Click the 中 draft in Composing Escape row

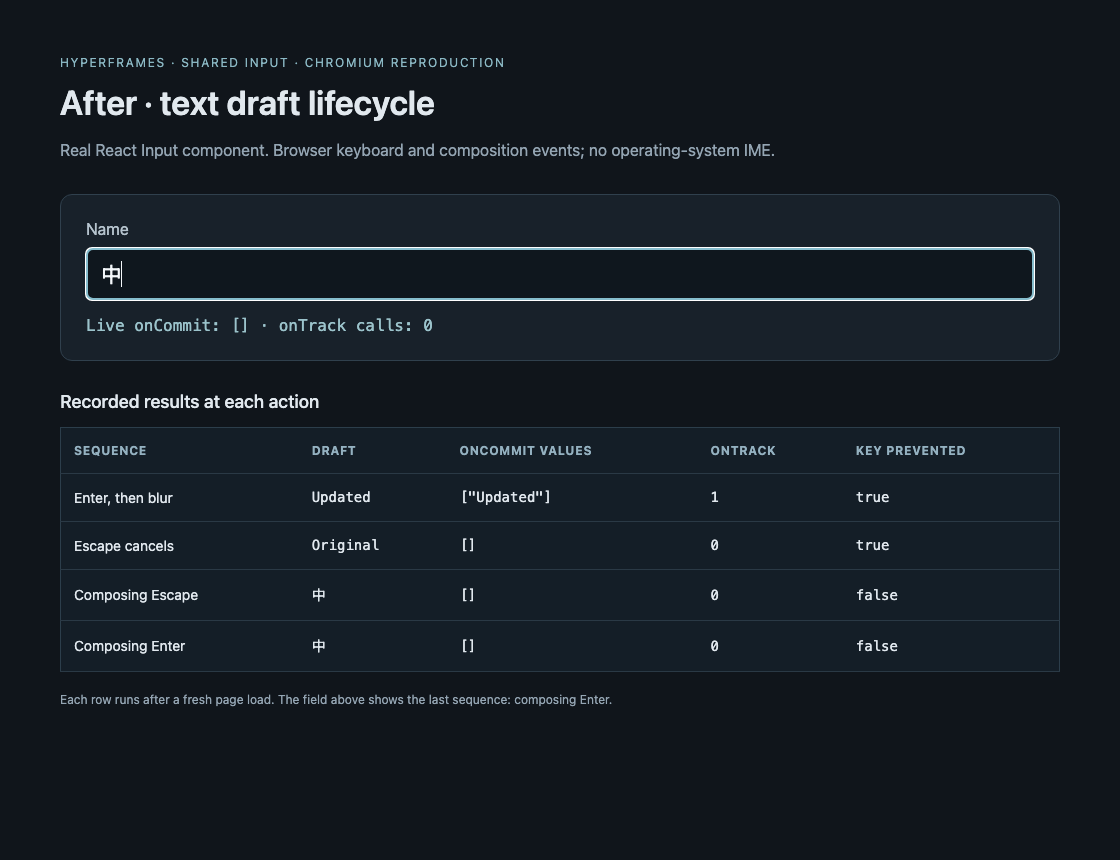(319, 595)
